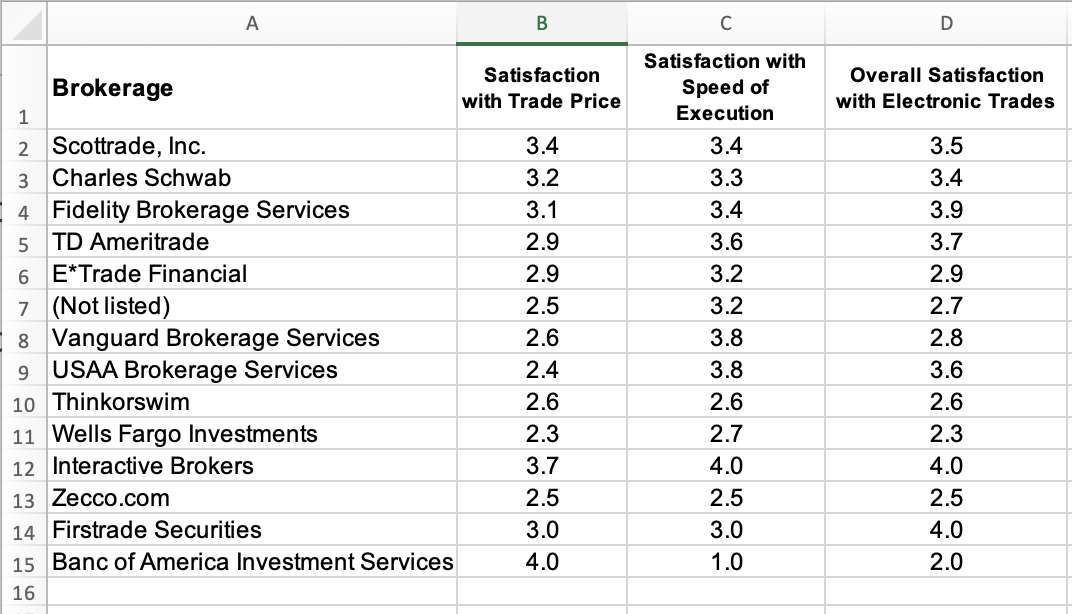Select the Charles Schwab cell
The width and height of the screenshot is (1072, 614).
pos(252,177)
